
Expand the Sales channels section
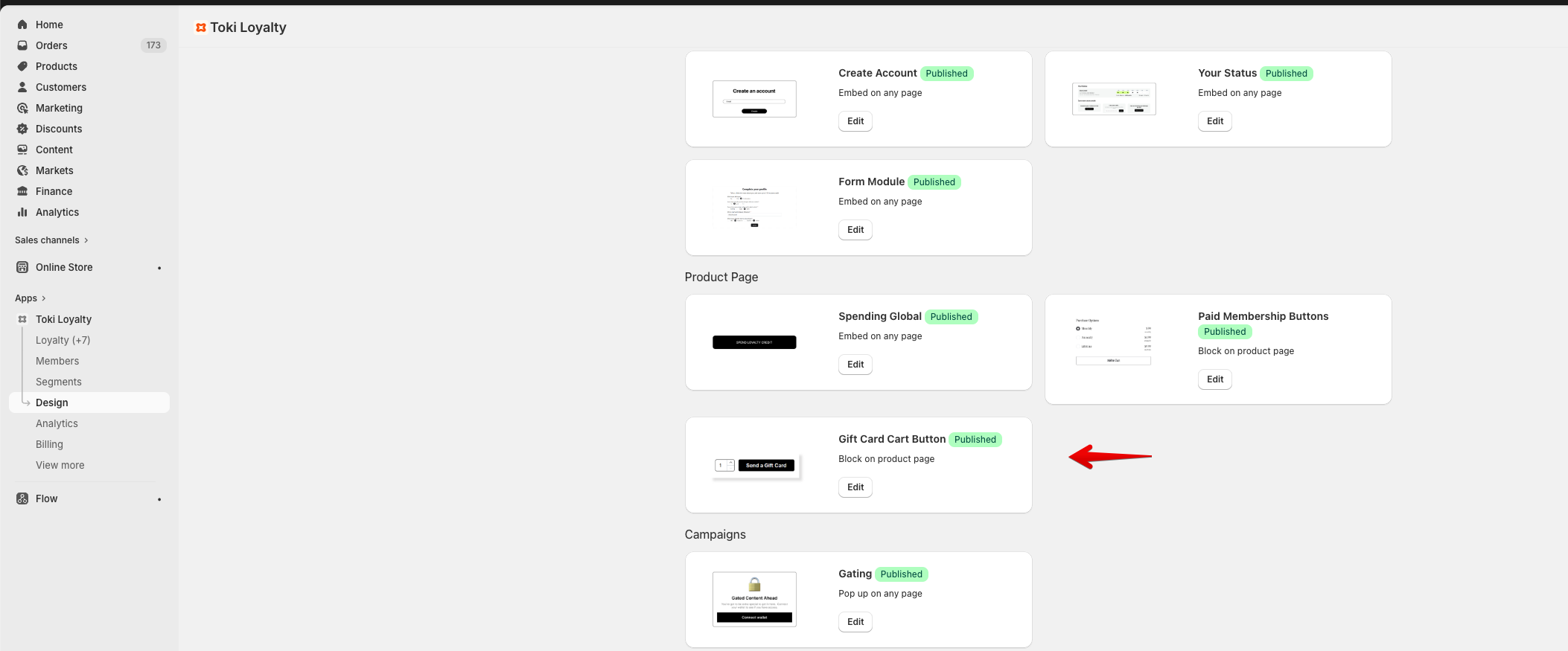tap(86, 240)
